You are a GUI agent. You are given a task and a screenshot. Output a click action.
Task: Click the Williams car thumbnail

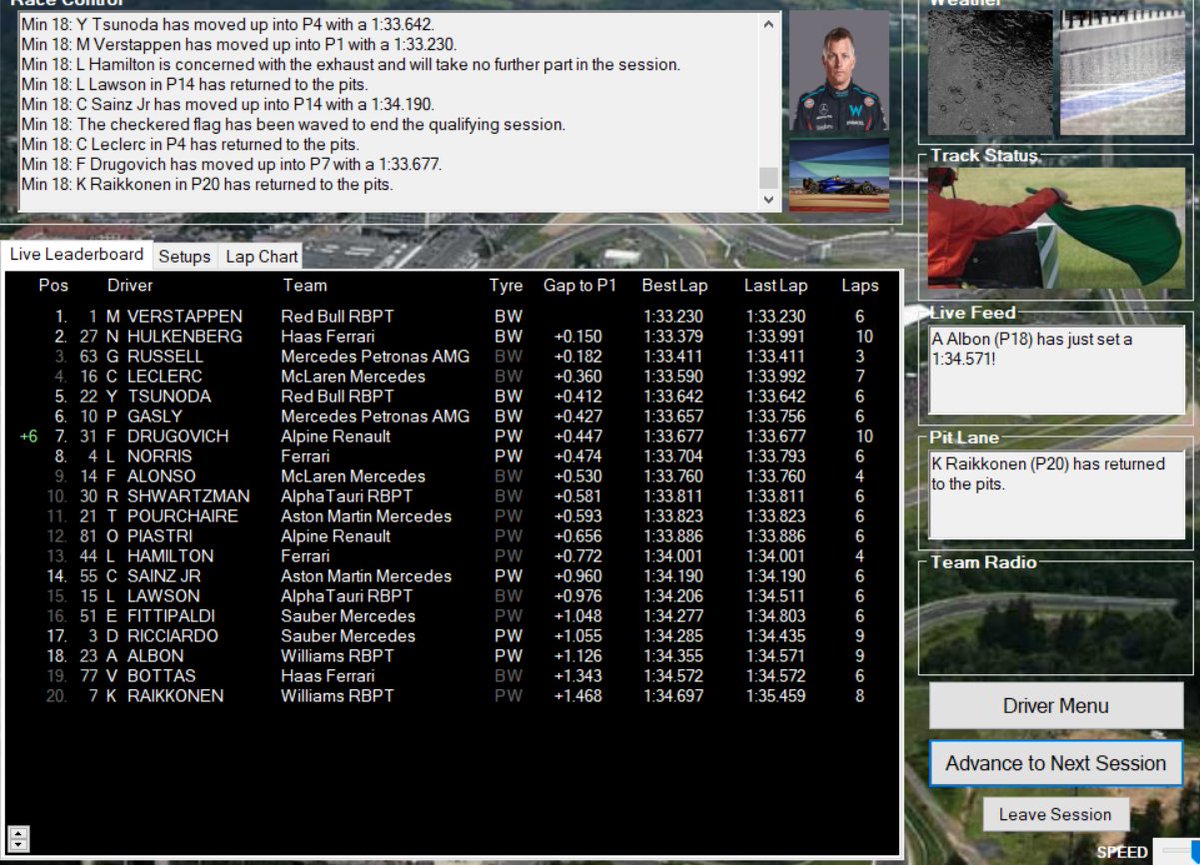(839, 175)
